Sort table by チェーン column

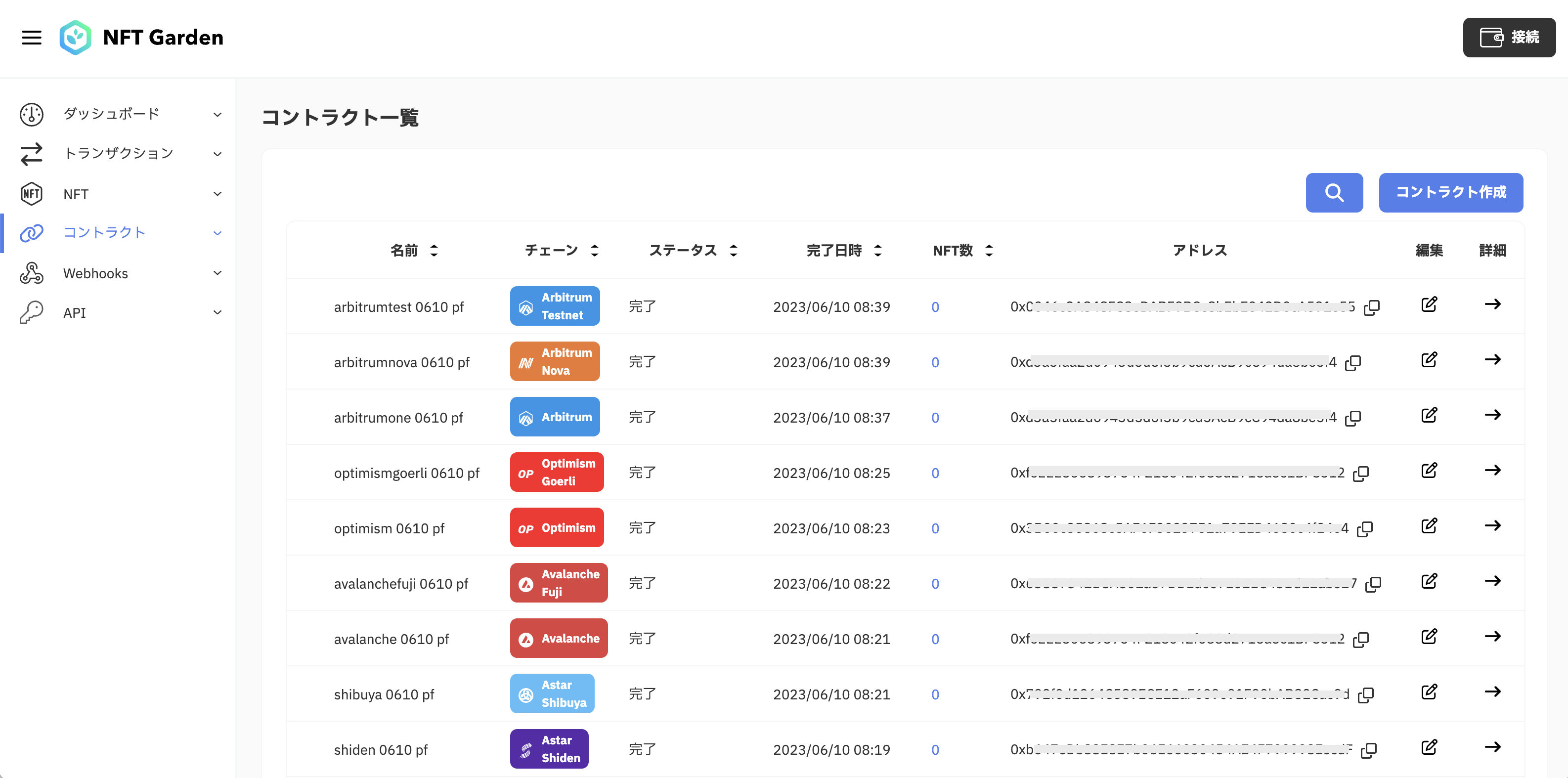594,251
